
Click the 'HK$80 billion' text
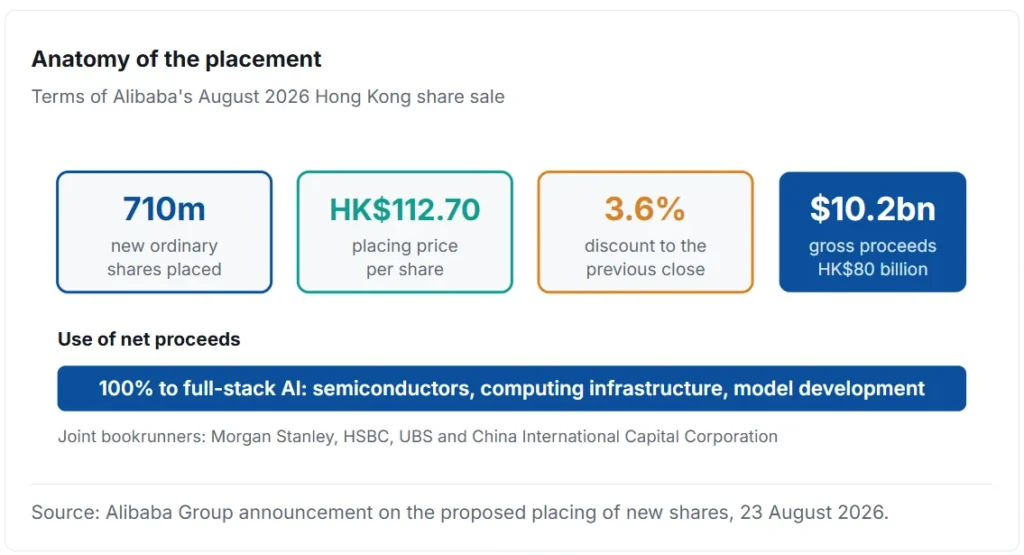[x=872, y=270]
